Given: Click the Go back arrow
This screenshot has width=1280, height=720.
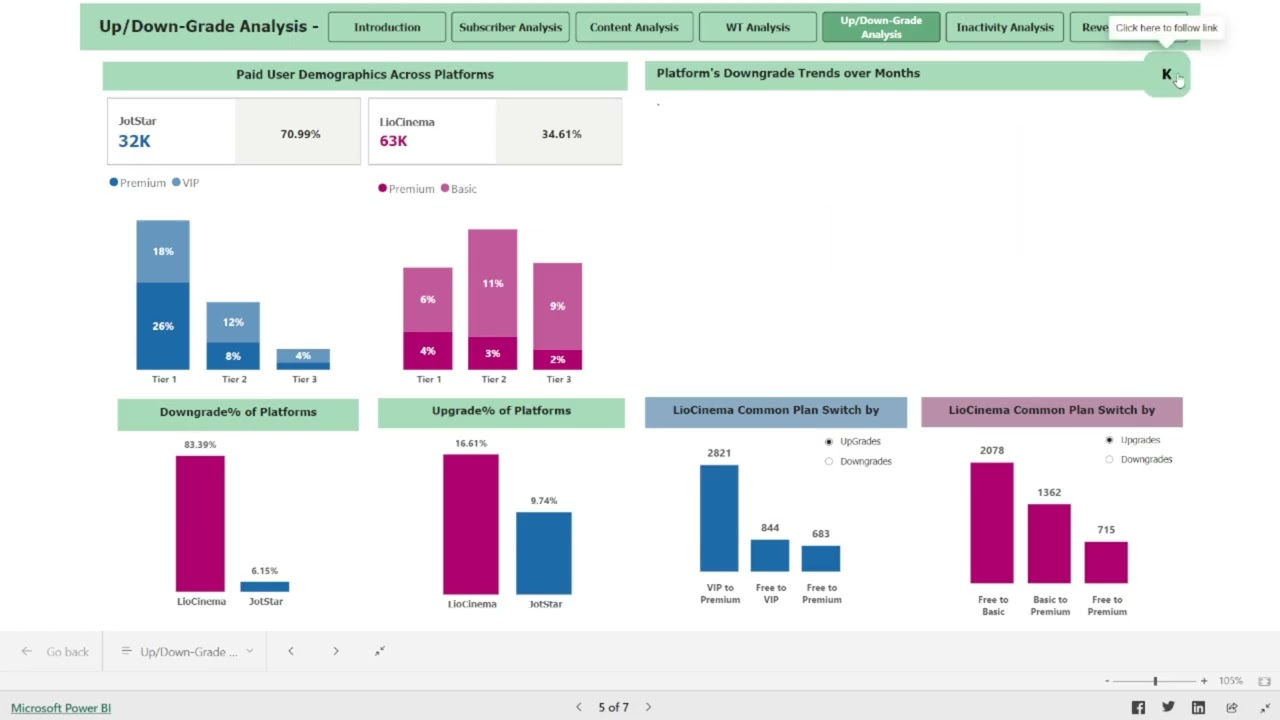Looking at the screenshot, I should click(27, 651).
